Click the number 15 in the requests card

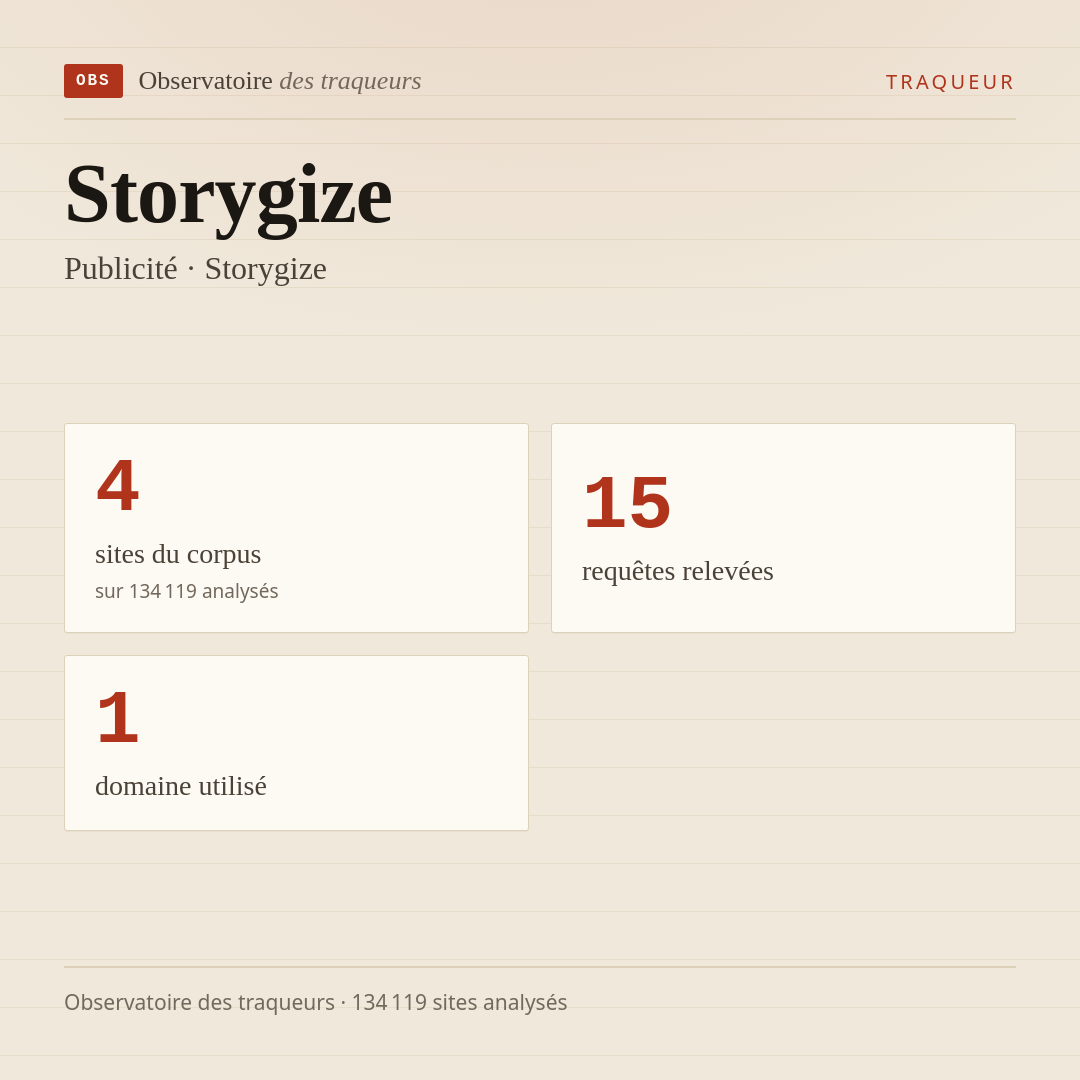point(627,503)
